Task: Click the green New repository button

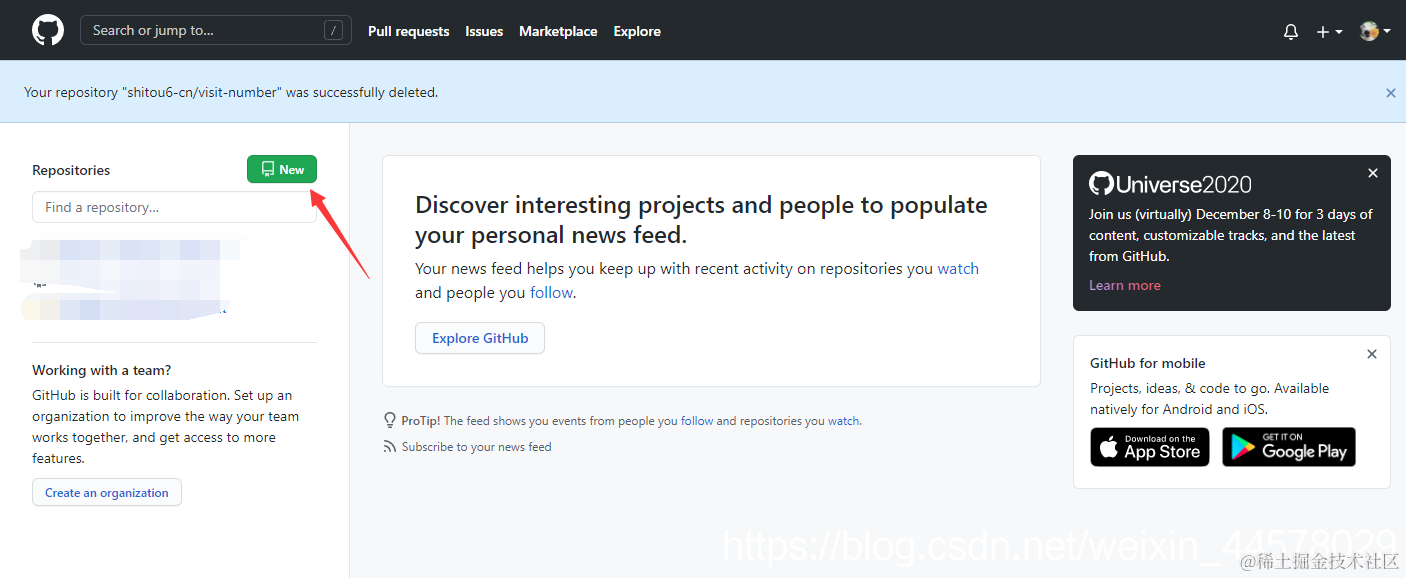Action: (x=282, y=170)
